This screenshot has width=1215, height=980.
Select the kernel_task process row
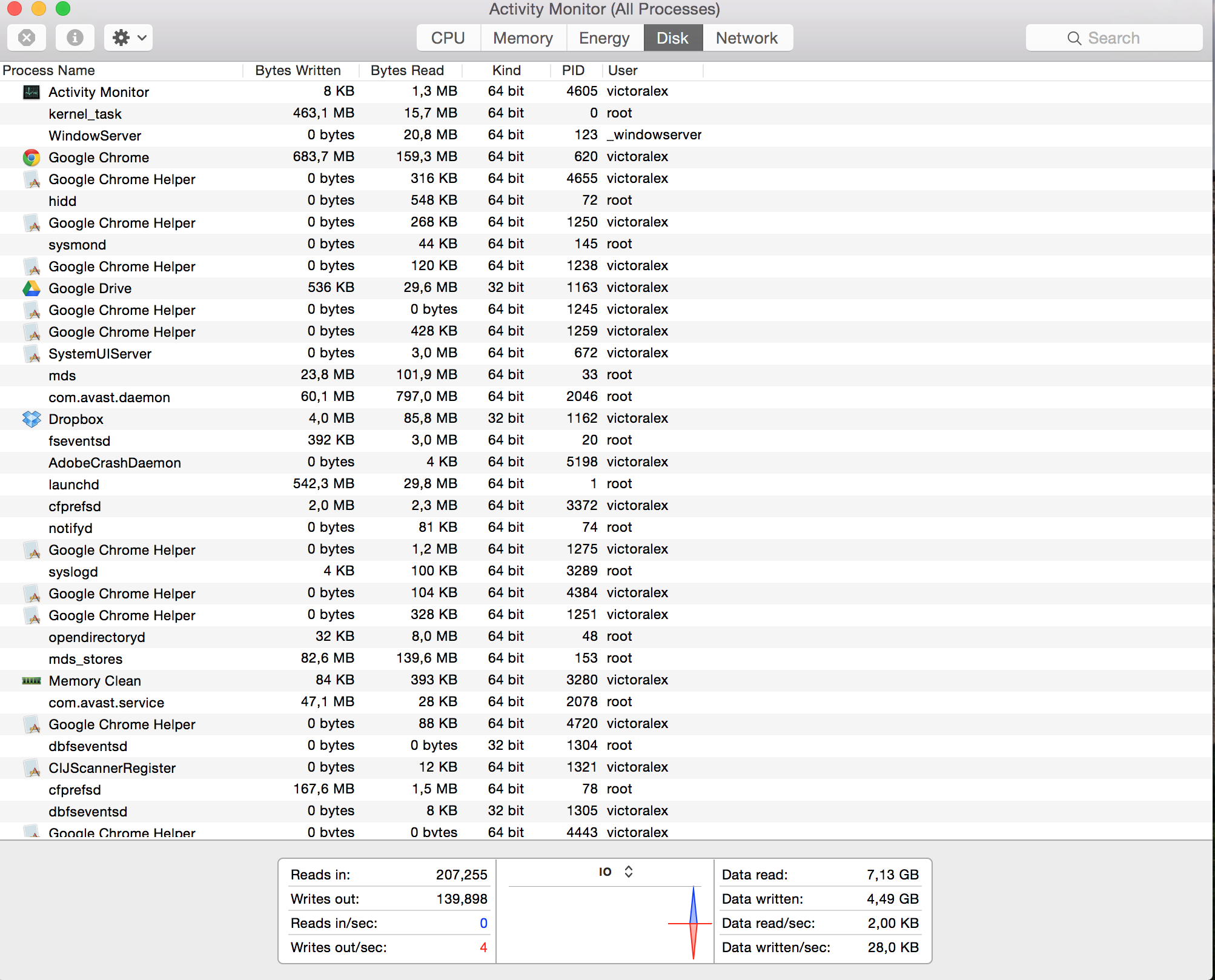pos(607,114)
